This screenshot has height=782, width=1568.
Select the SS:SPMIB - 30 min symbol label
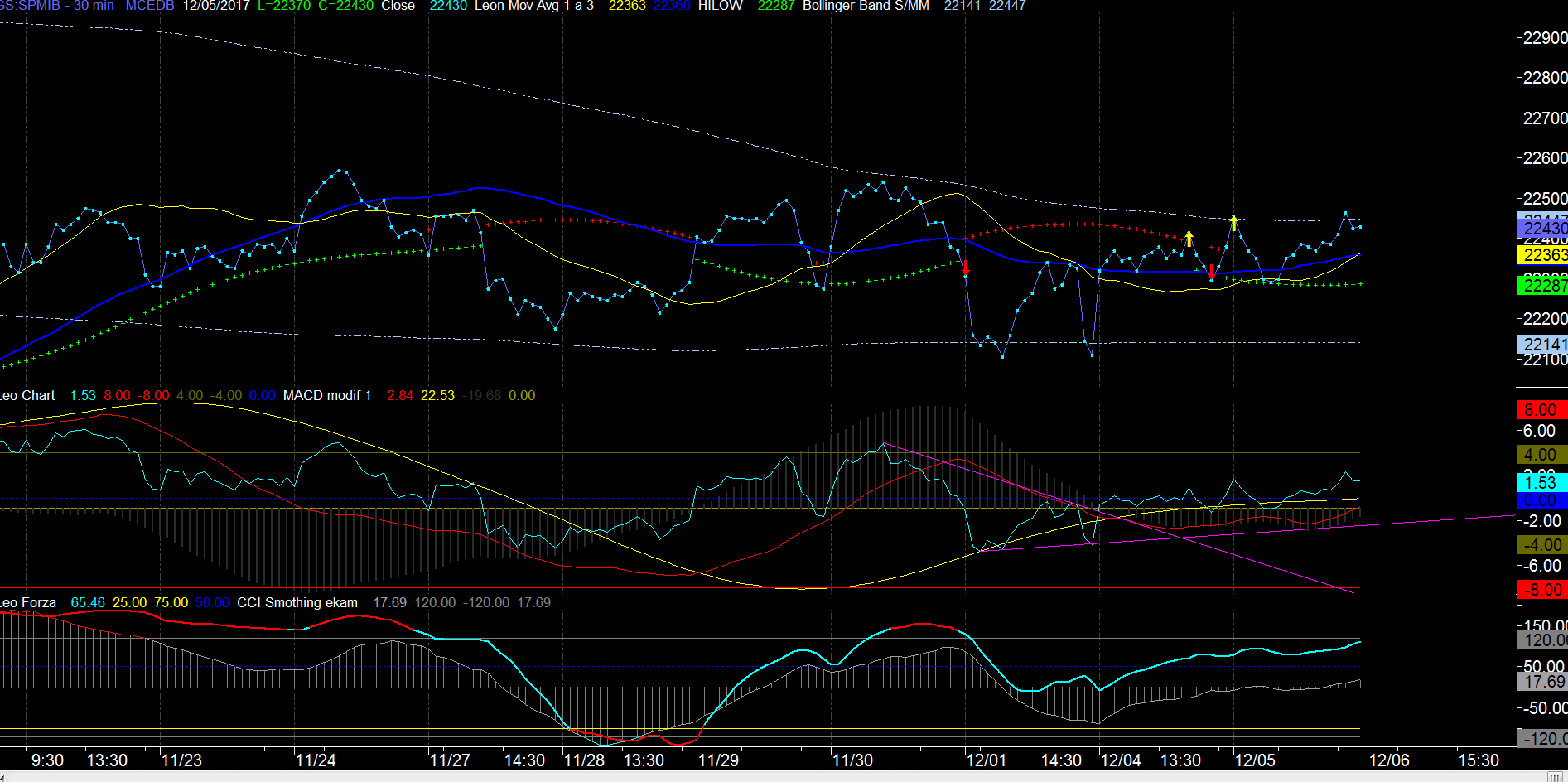[57, 6]
